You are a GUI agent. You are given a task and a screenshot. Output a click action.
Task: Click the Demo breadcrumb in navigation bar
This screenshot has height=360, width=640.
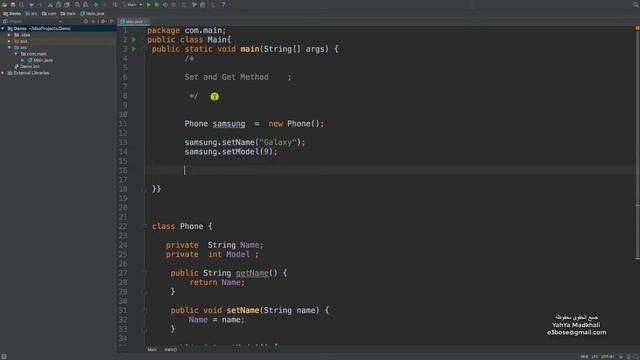click(12, 13)
